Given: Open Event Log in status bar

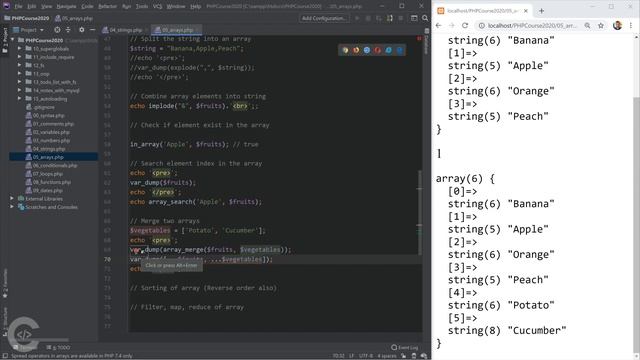Looking at the screenshot, I should click(405, 347).
